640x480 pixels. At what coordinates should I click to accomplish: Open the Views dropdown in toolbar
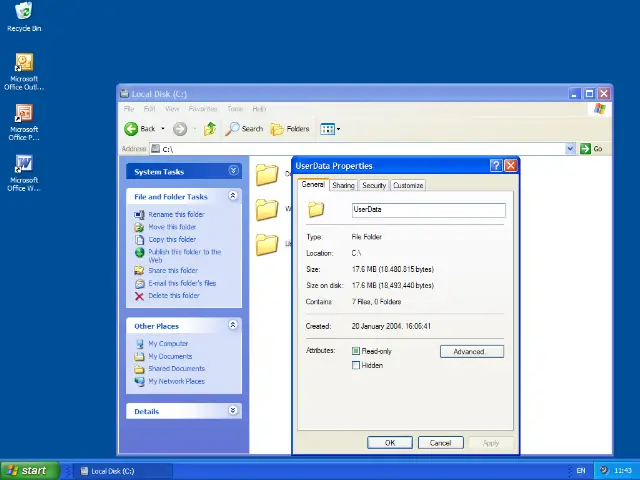[330, 129]
